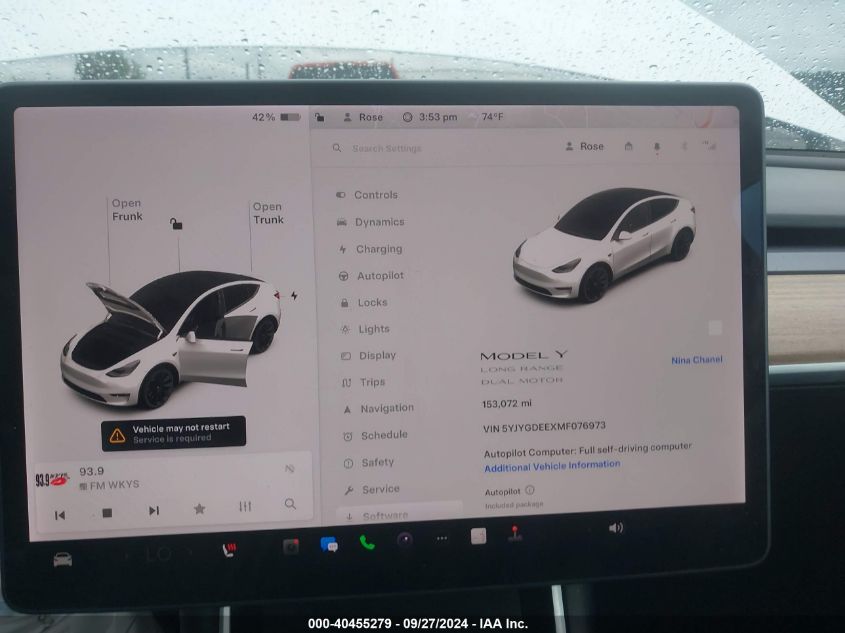The image size is (845, 633).
Task: Tap the media search magnifier icon
Action: pyautogui.click(x=290, y=505)
